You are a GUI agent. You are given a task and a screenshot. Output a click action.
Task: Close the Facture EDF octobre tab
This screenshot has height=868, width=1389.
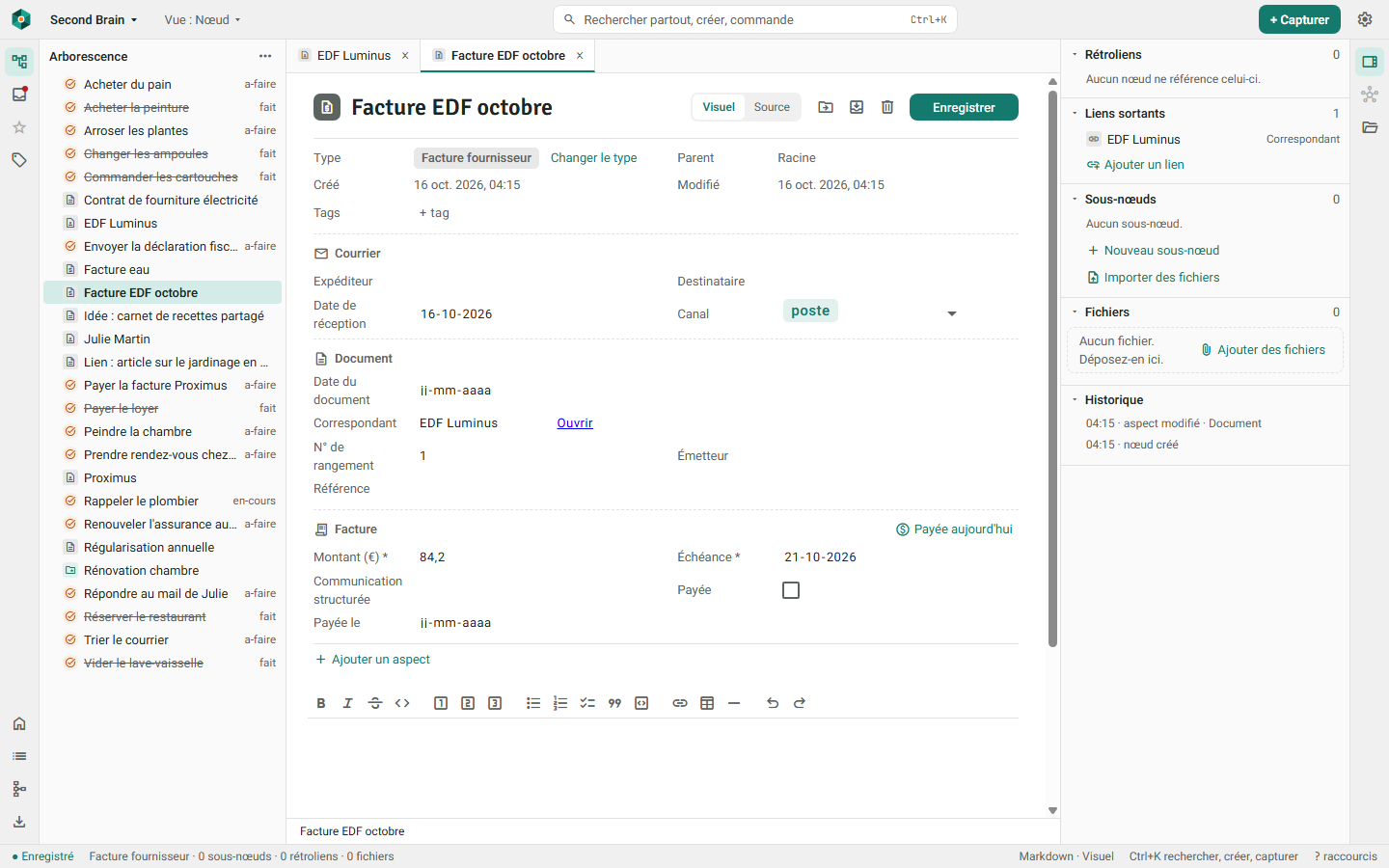(x=580, y=56)
